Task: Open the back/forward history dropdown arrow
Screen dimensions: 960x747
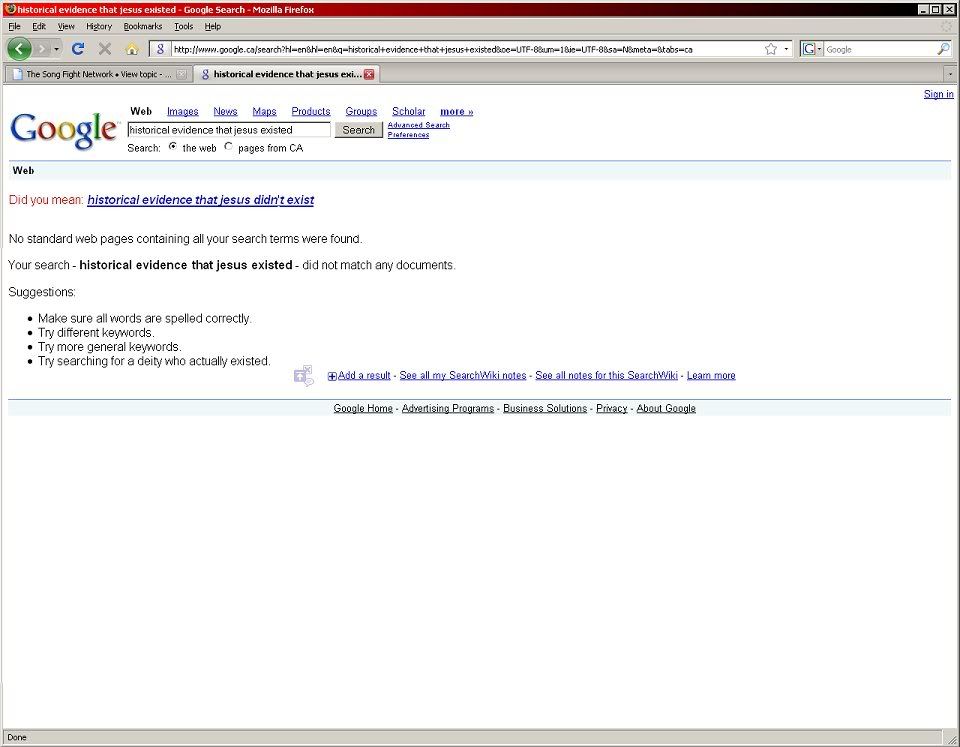Action: [56, 48]
